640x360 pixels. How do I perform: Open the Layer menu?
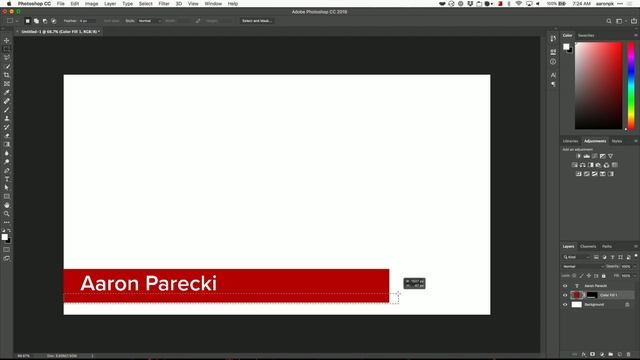[110, 4]
